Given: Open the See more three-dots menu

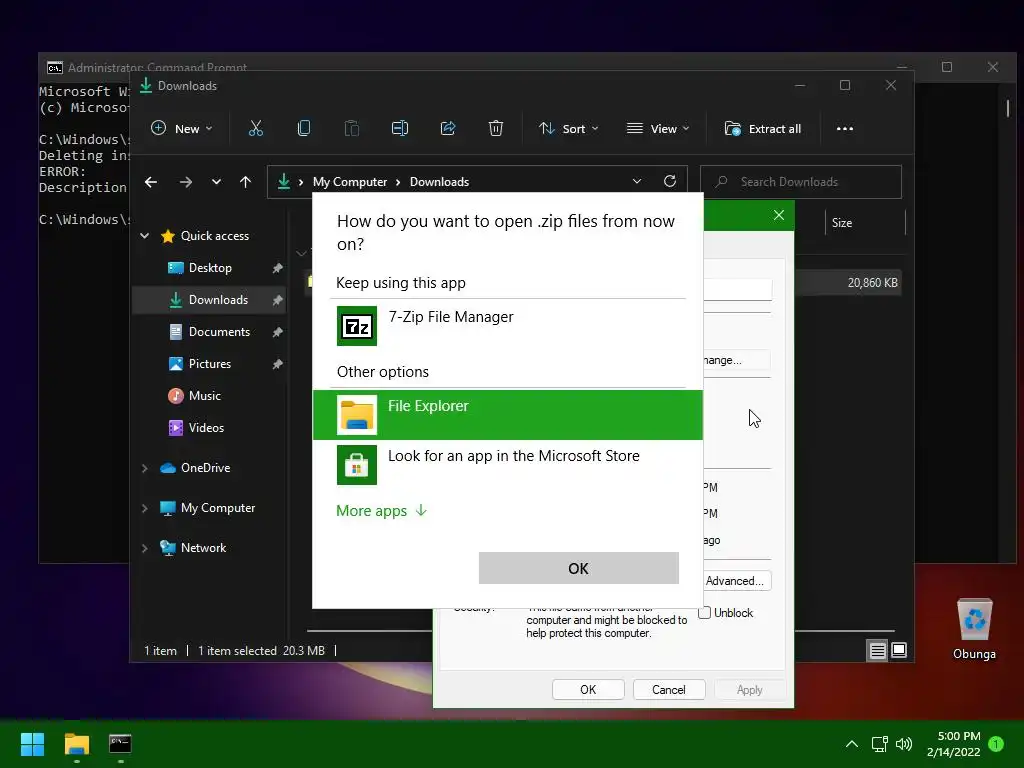Looking at the screenshot, I should coord(844,129).
